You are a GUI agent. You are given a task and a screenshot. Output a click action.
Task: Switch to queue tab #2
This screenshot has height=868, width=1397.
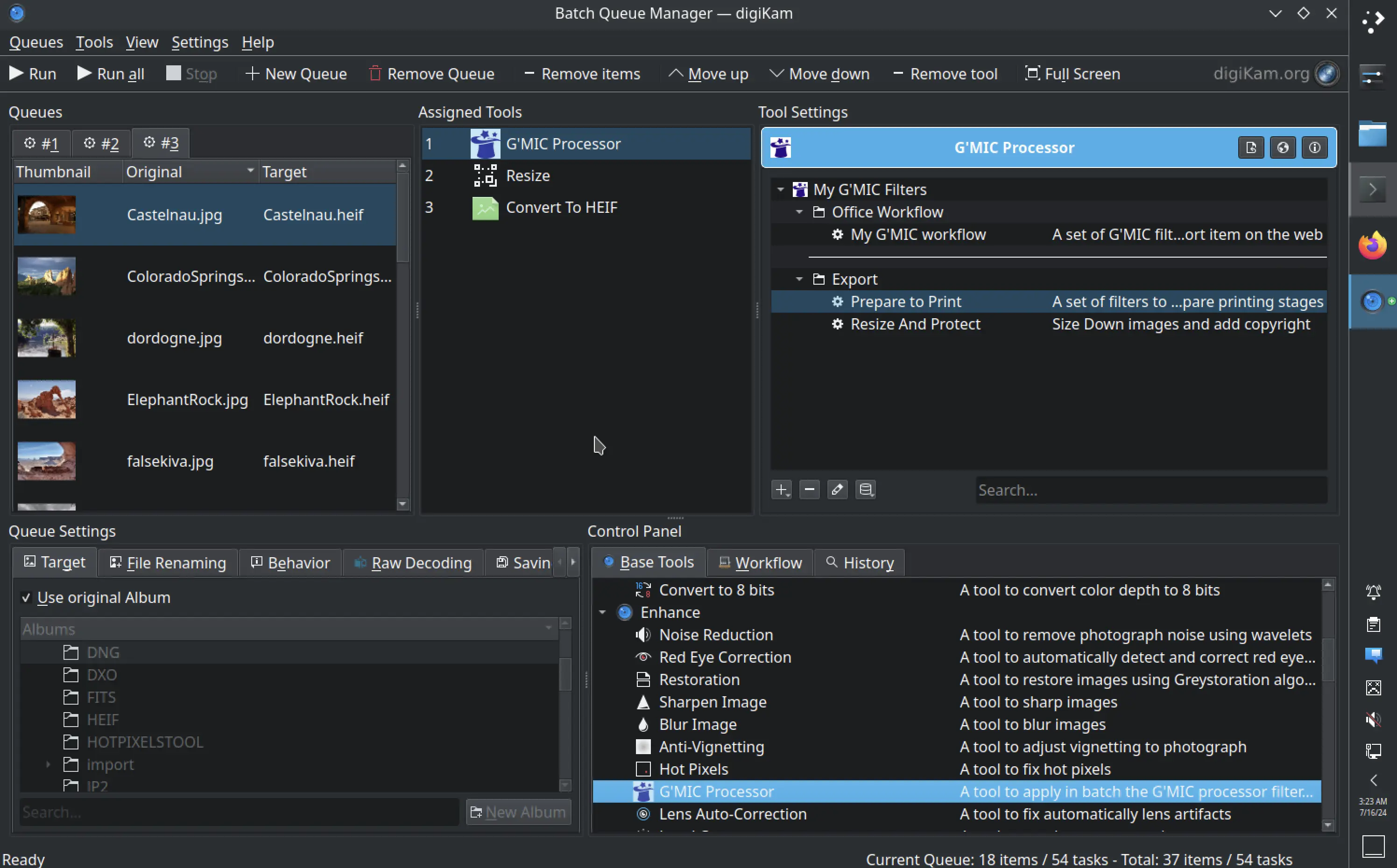click(101, 143)
